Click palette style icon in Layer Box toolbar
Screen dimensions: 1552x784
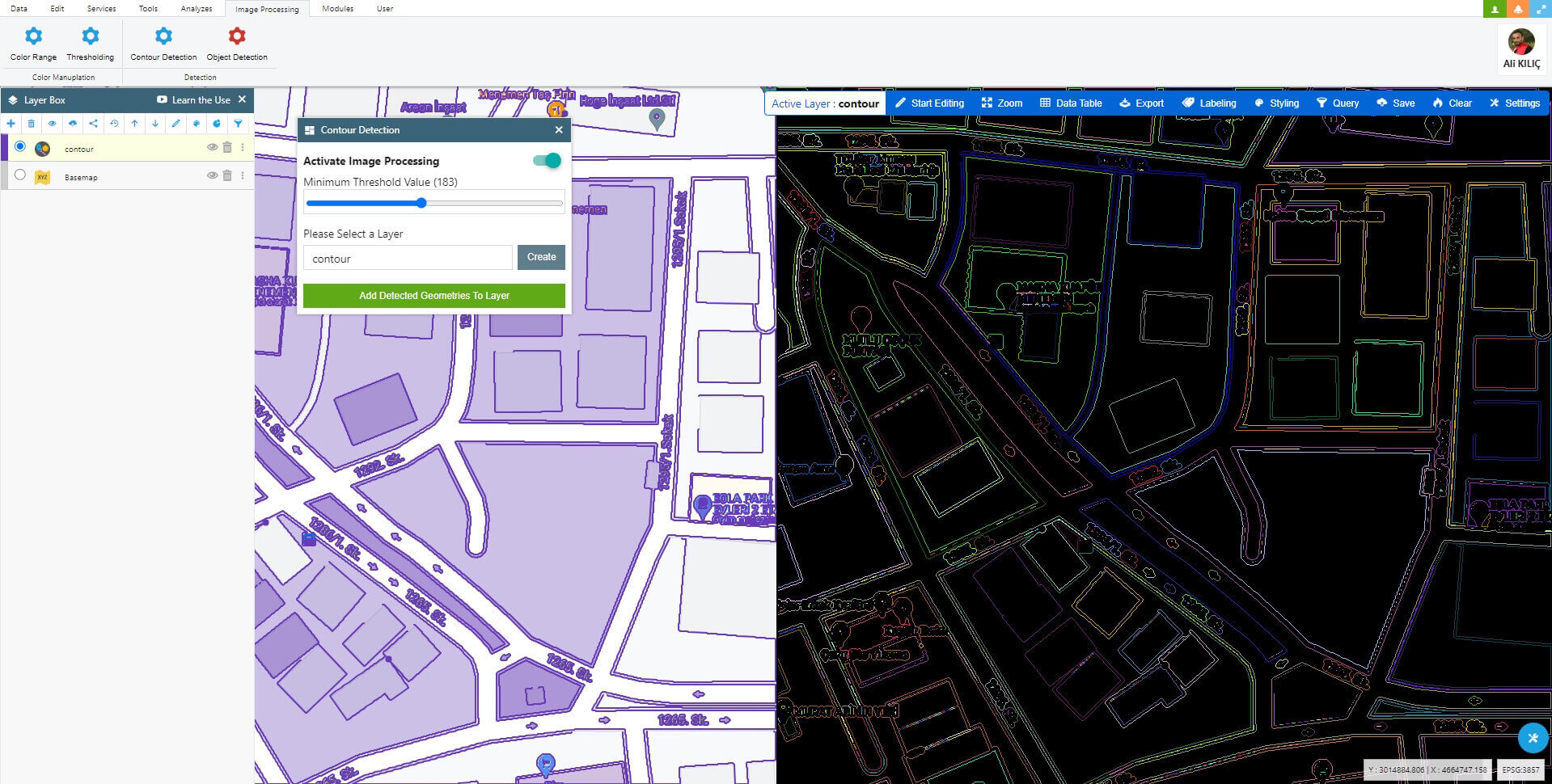(x=197, y=124)
